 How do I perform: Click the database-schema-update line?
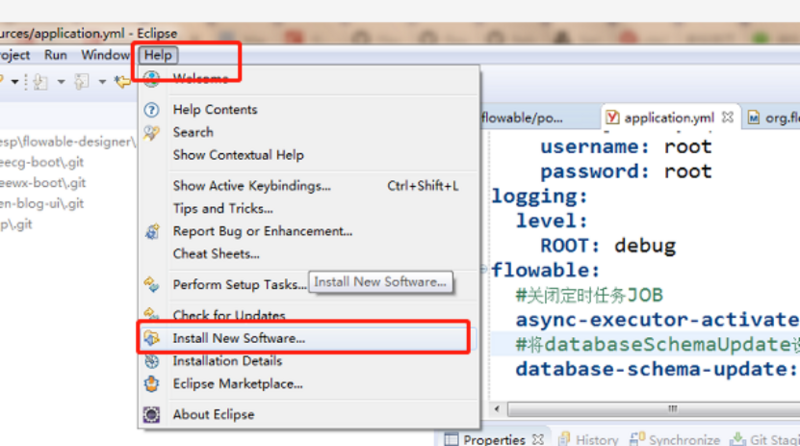[658, 369]
